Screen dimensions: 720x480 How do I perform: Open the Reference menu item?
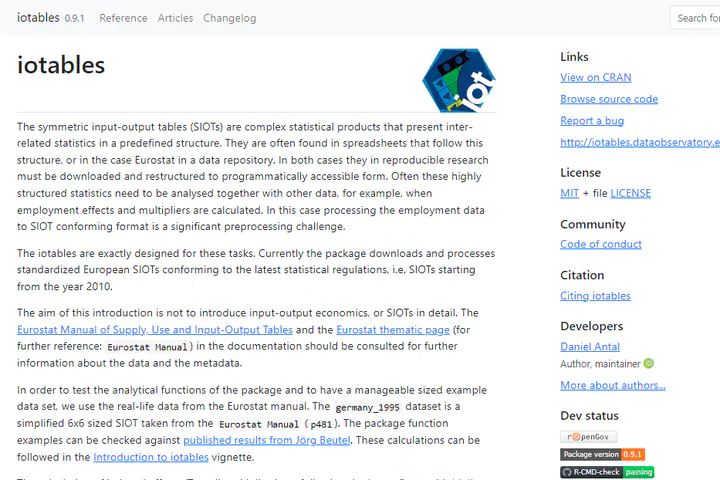point(123,18)
